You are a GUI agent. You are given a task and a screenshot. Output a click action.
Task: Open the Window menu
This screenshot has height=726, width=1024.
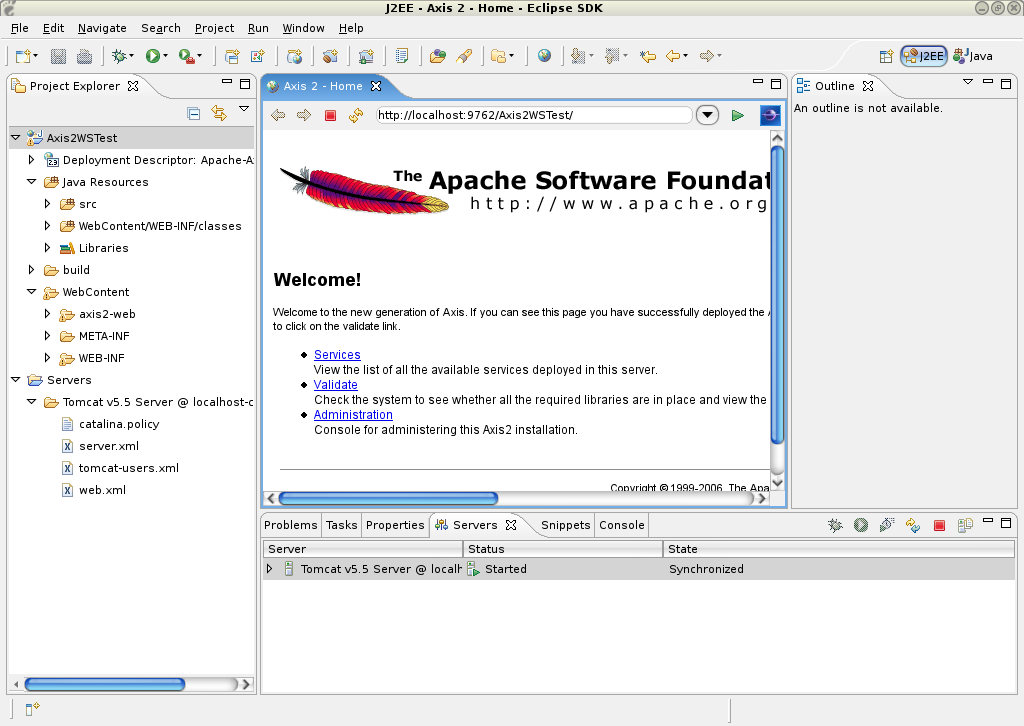303,28
